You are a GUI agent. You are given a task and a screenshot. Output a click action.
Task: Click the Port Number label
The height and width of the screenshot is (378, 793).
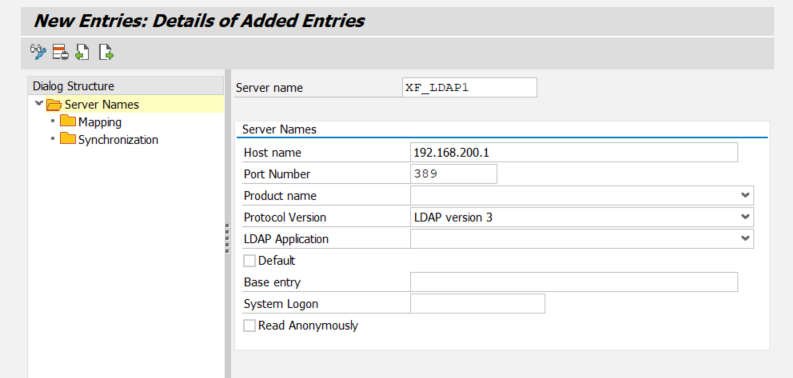(x=277, y=175)
